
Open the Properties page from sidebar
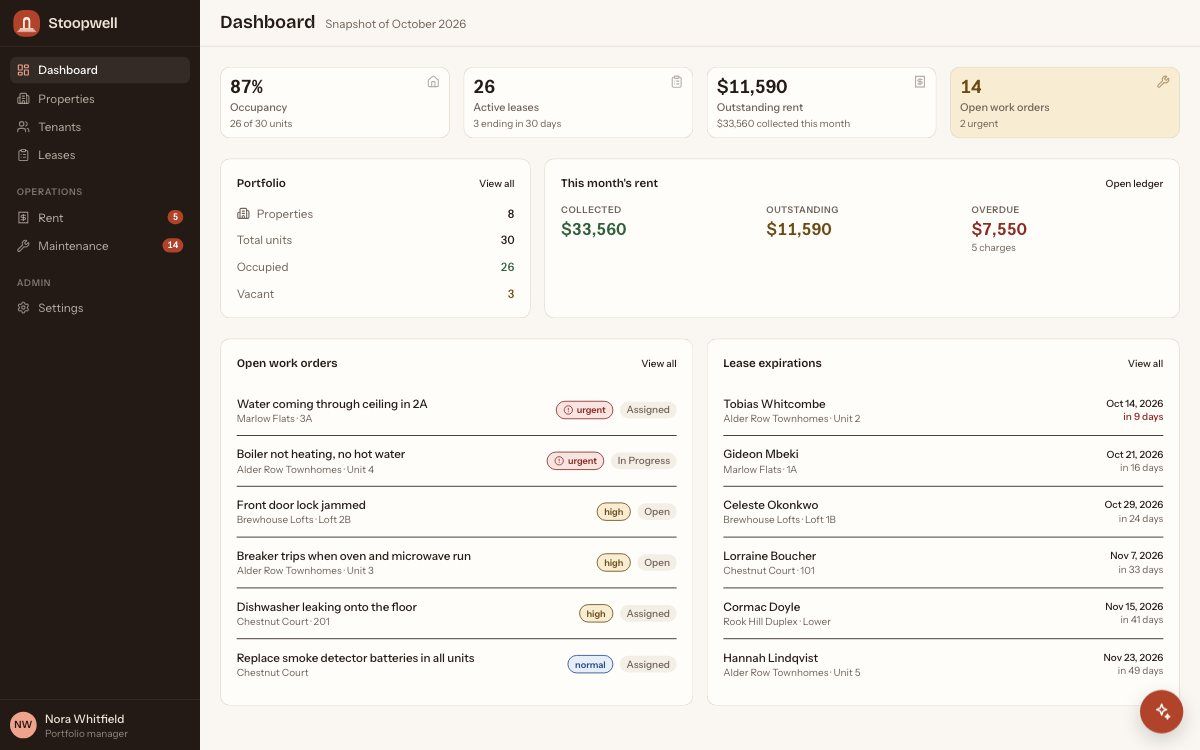100,99
